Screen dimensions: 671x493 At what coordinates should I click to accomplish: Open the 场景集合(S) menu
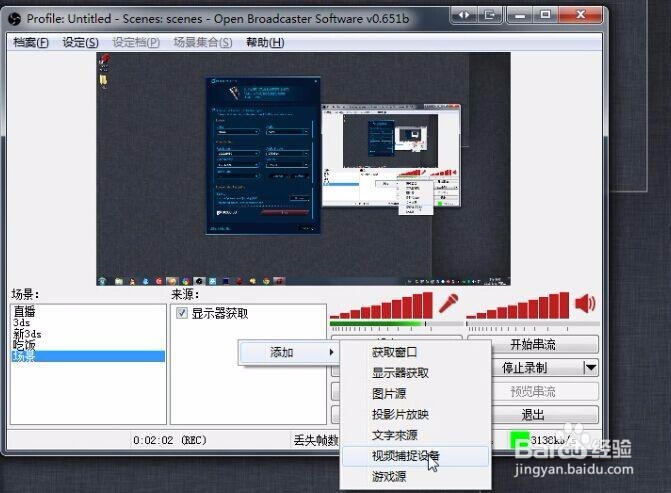203,42
